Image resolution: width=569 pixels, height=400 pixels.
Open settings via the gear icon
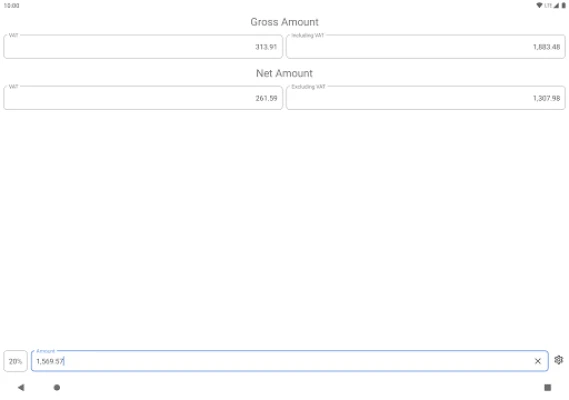pyautogui.click(x=558, y=360)
